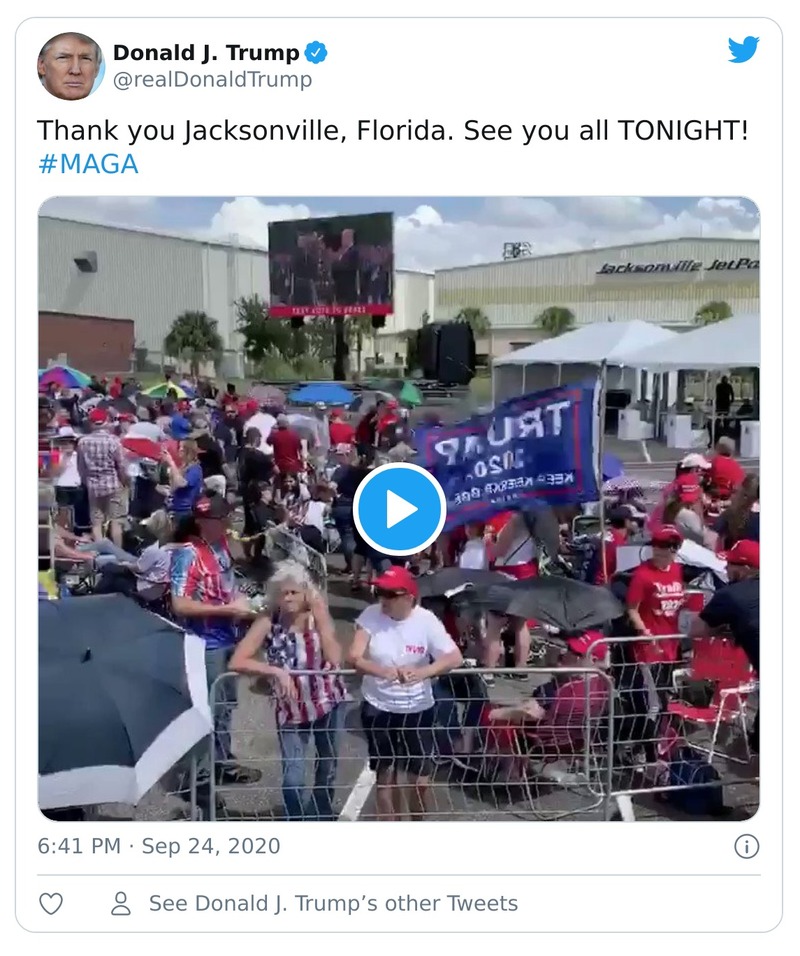This screenshot has width=800, height=956.
Task: Open See Donald J. Trump's other Tweets
Action: pyautogui.click(x=334, y=903)
